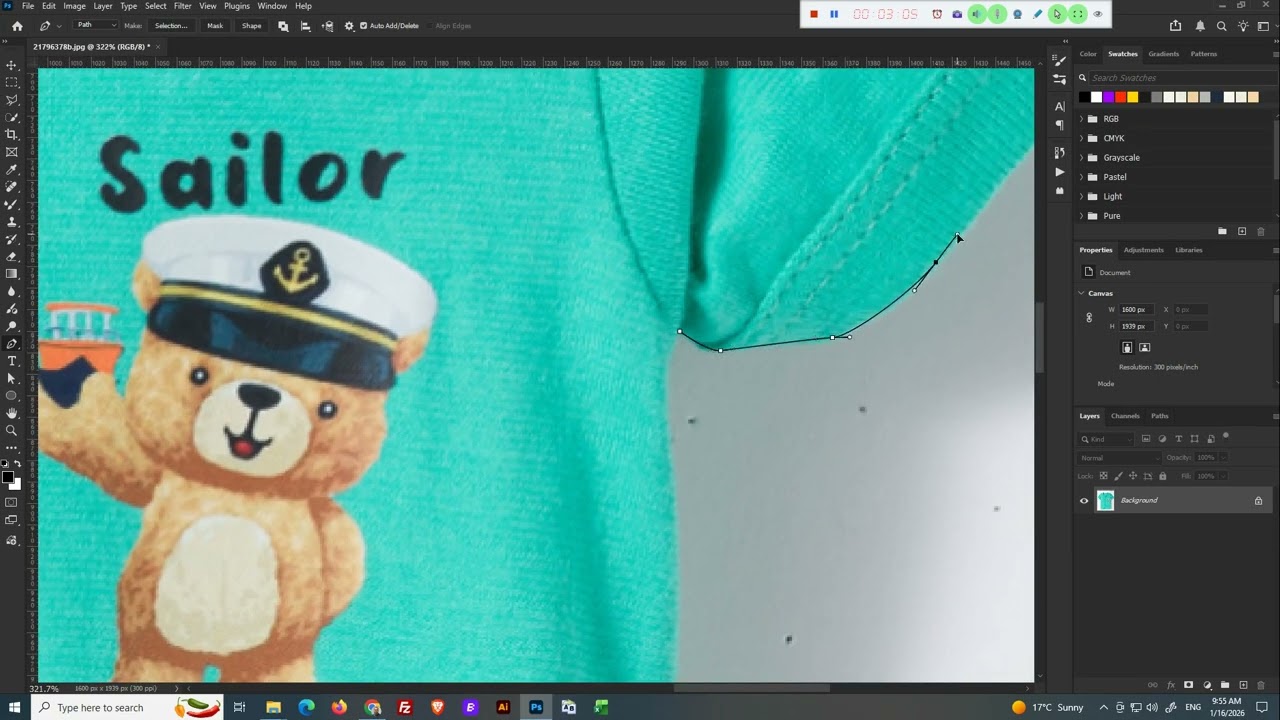Click the Selection... button
This screenshot has width=1280, height=720.
coord(171,26)
